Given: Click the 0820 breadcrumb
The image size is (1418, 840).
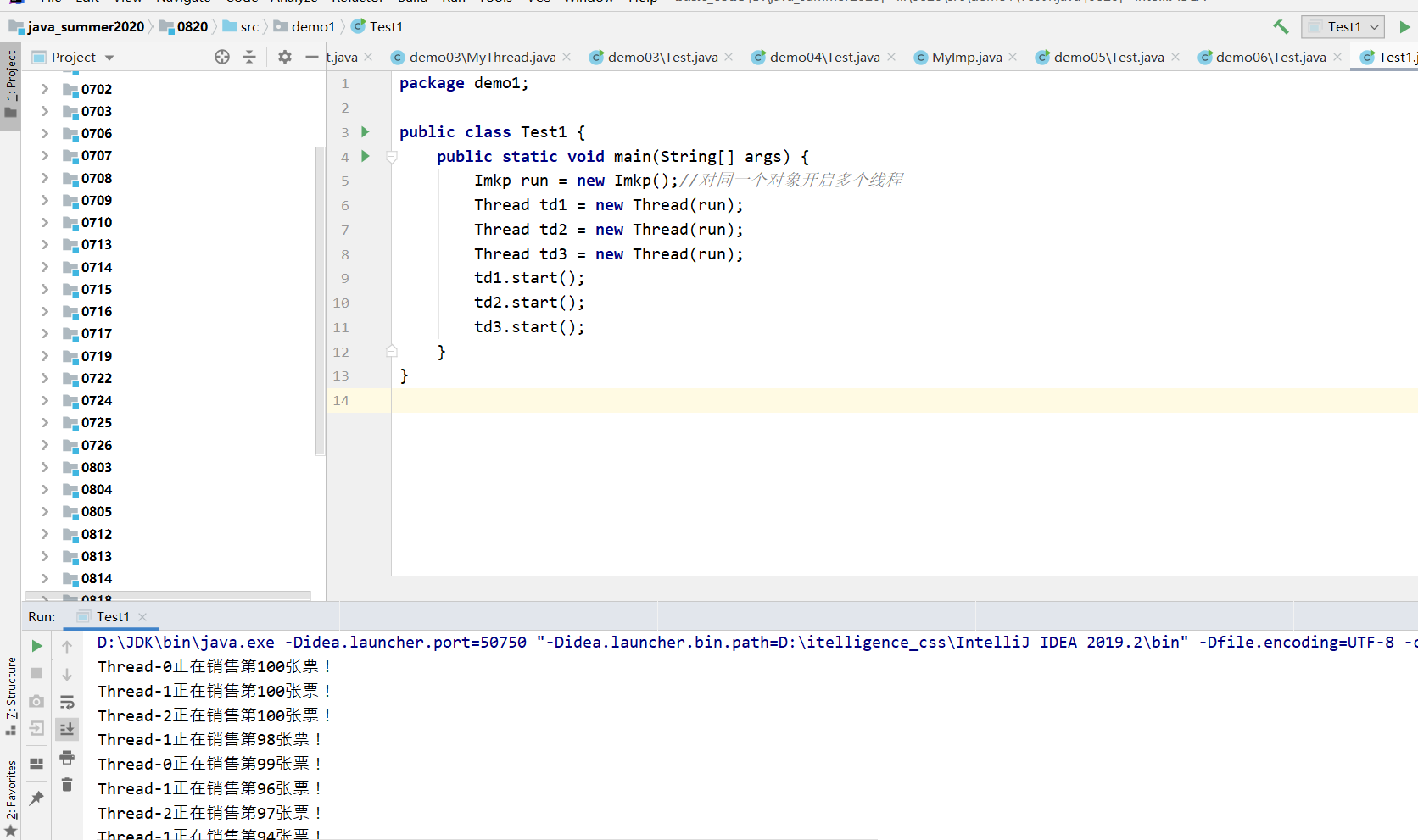Looking at the screenshot, I should pos(184,27).
